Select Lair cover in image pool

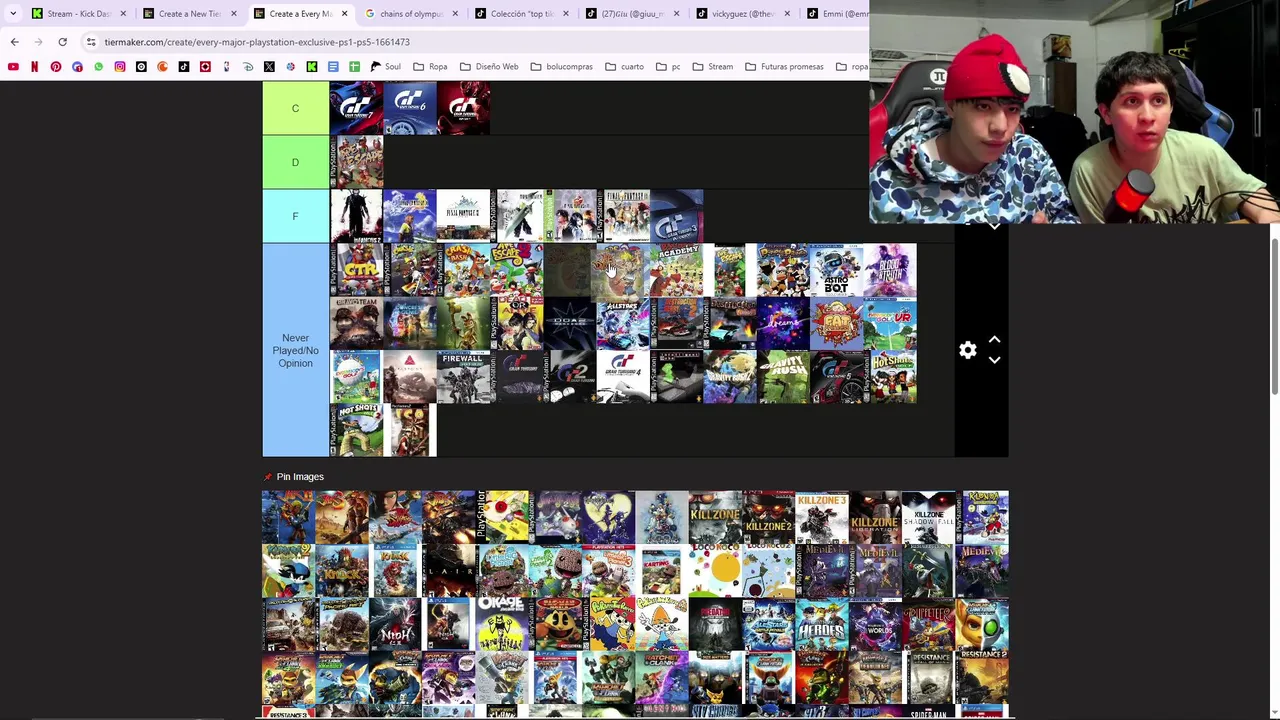coord(449,571)
